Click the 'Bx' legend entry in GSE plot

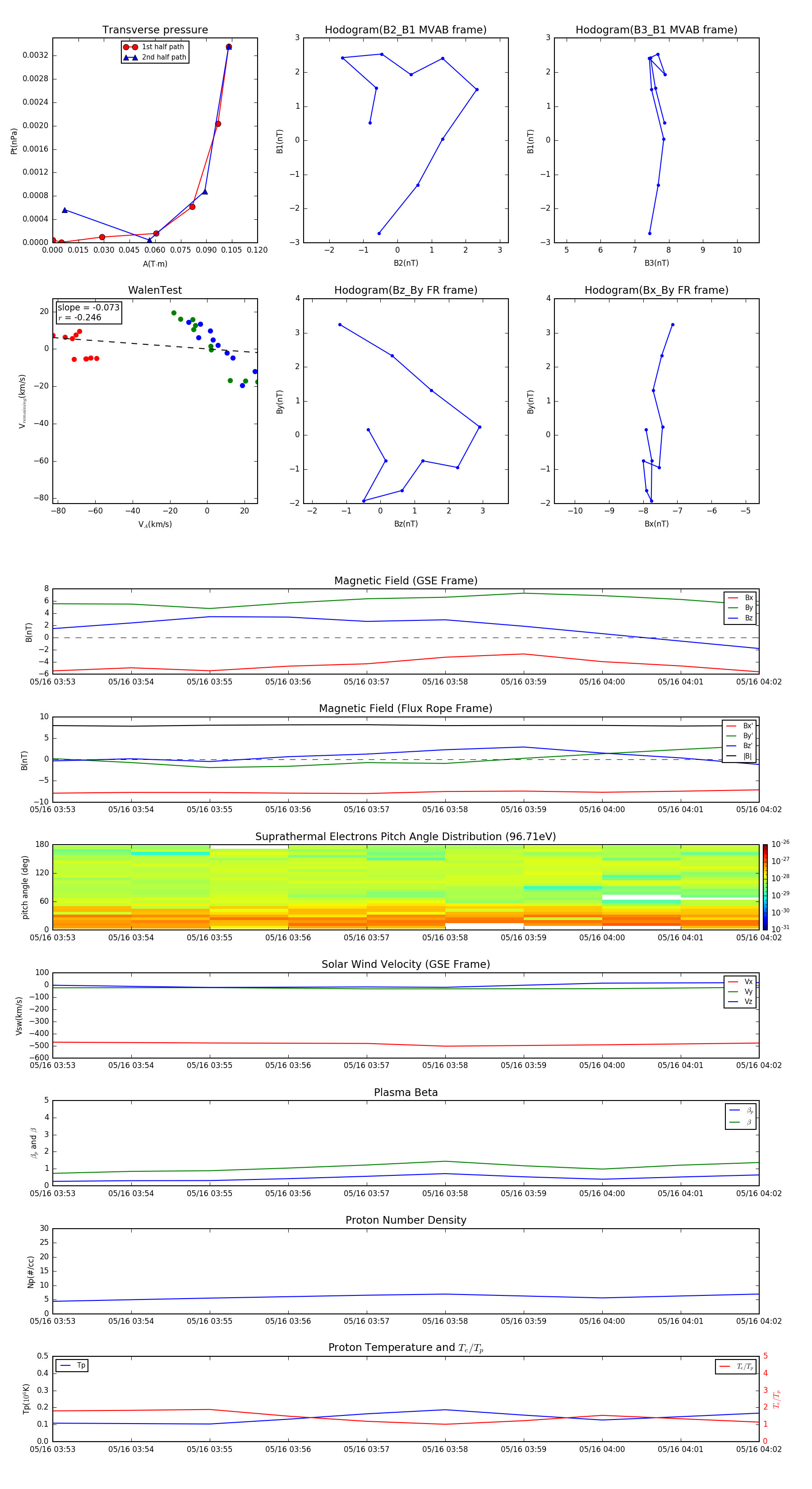[x=740, y=598]
